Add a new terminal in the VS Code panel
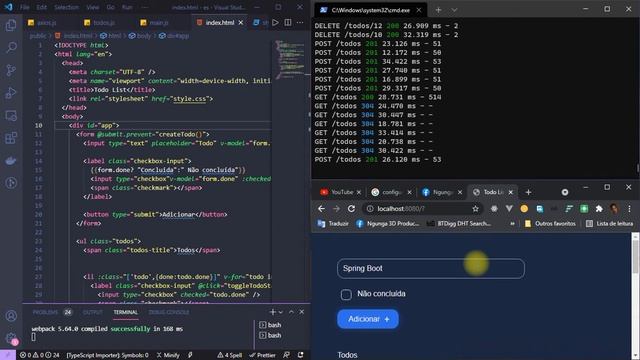640x360 pixels. click(x=272, y=312)
